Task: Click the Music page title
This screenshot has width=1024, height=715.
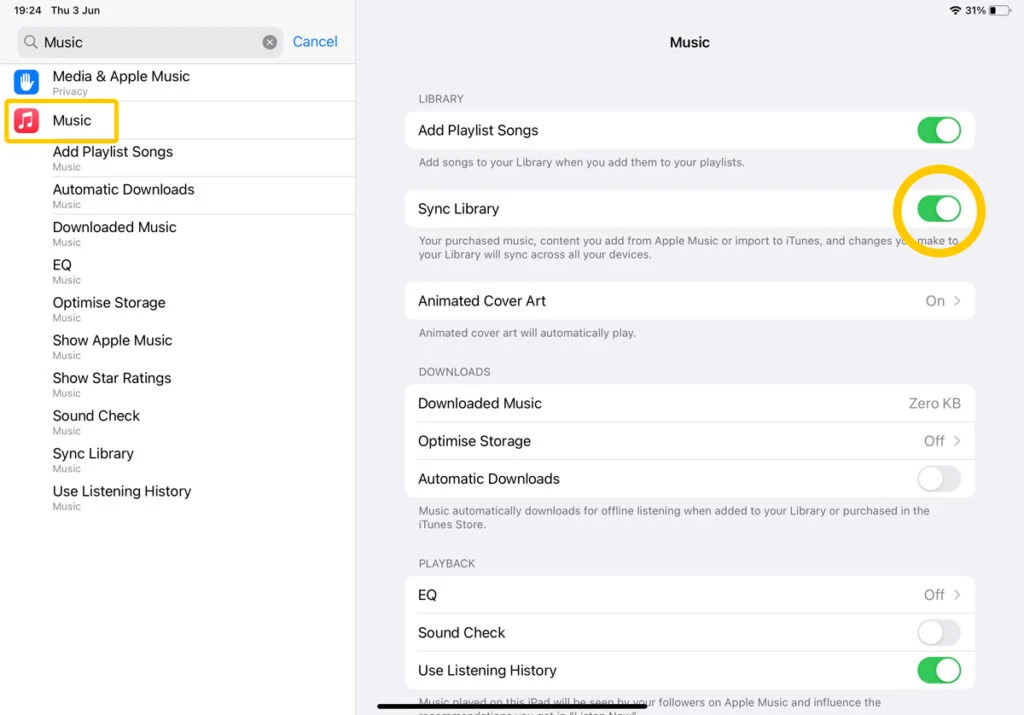Action: (690, 42)
